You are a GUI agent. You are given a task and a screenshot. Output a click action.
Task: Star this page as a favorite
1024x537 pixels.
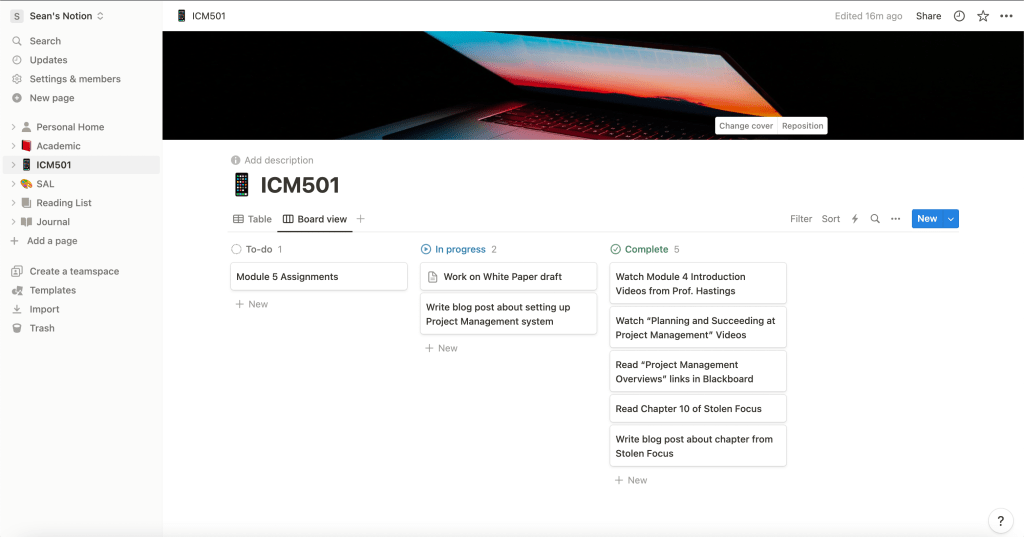[x=983, y=16]
